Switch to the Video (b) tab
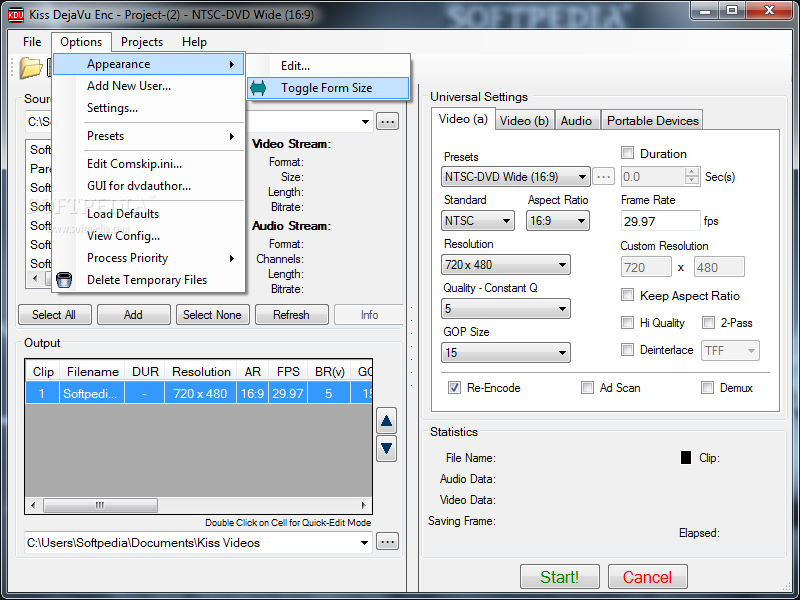This screenshot has height=600, width=800. point(524,120)
